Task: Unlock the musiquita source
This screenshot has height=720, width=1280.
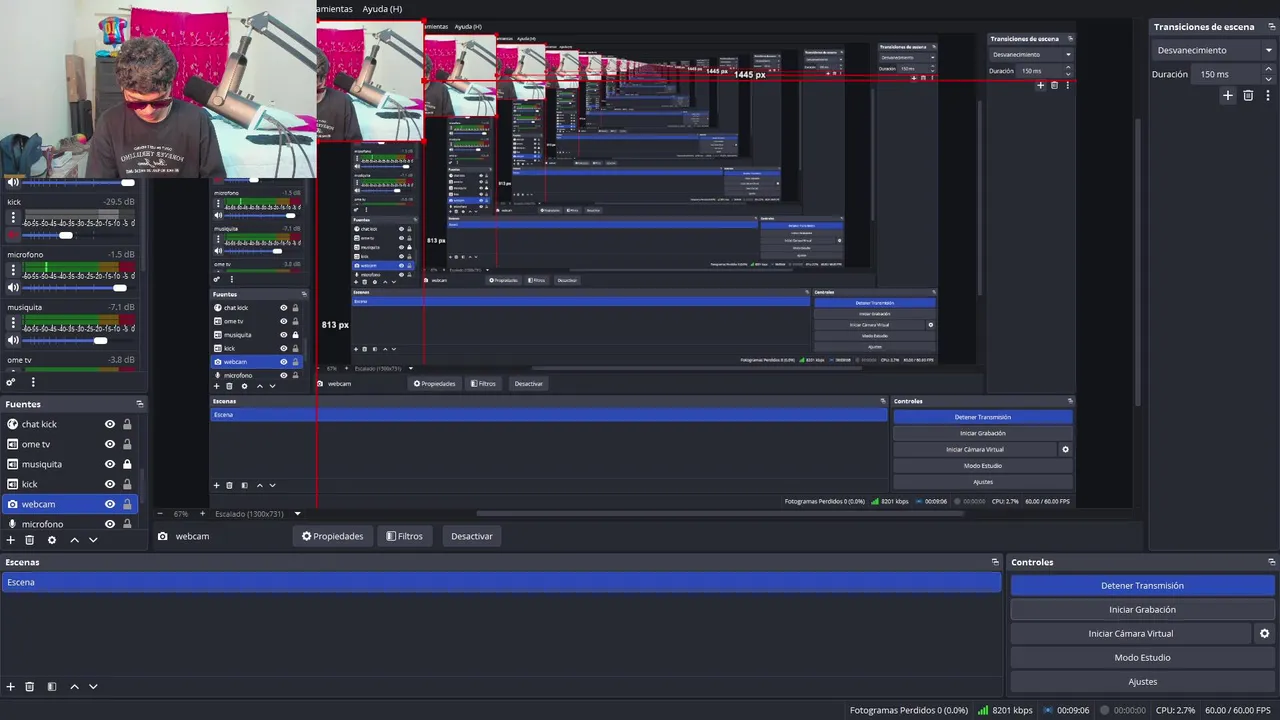Action: (127, 464)
